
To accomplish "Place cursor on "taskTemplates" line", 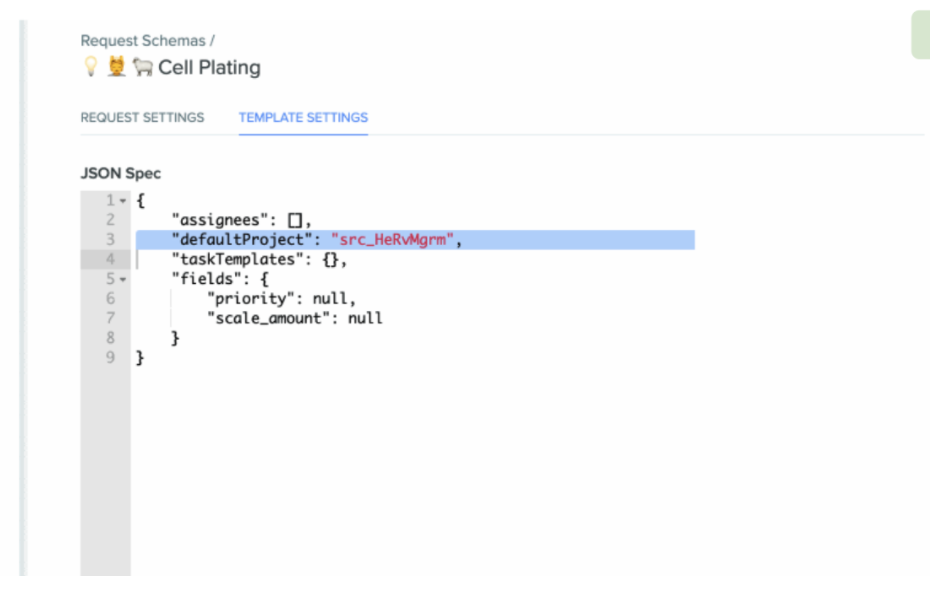I will (x=259, y=259).
